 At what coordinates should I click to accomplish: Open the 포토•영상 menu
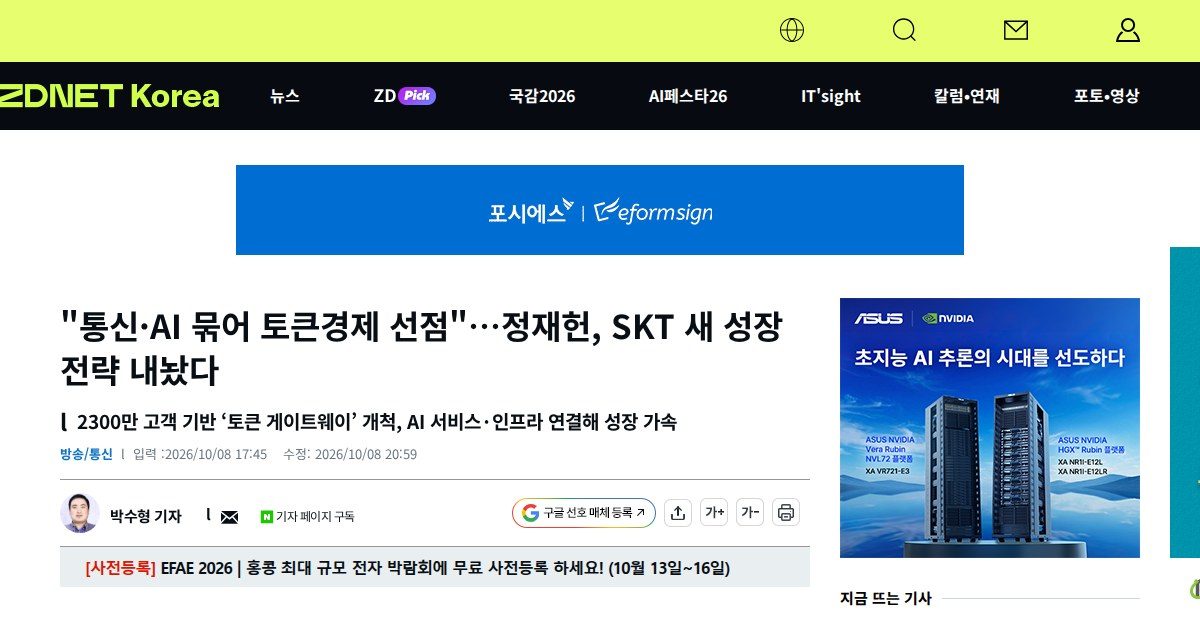click(x=1107, y=96)
